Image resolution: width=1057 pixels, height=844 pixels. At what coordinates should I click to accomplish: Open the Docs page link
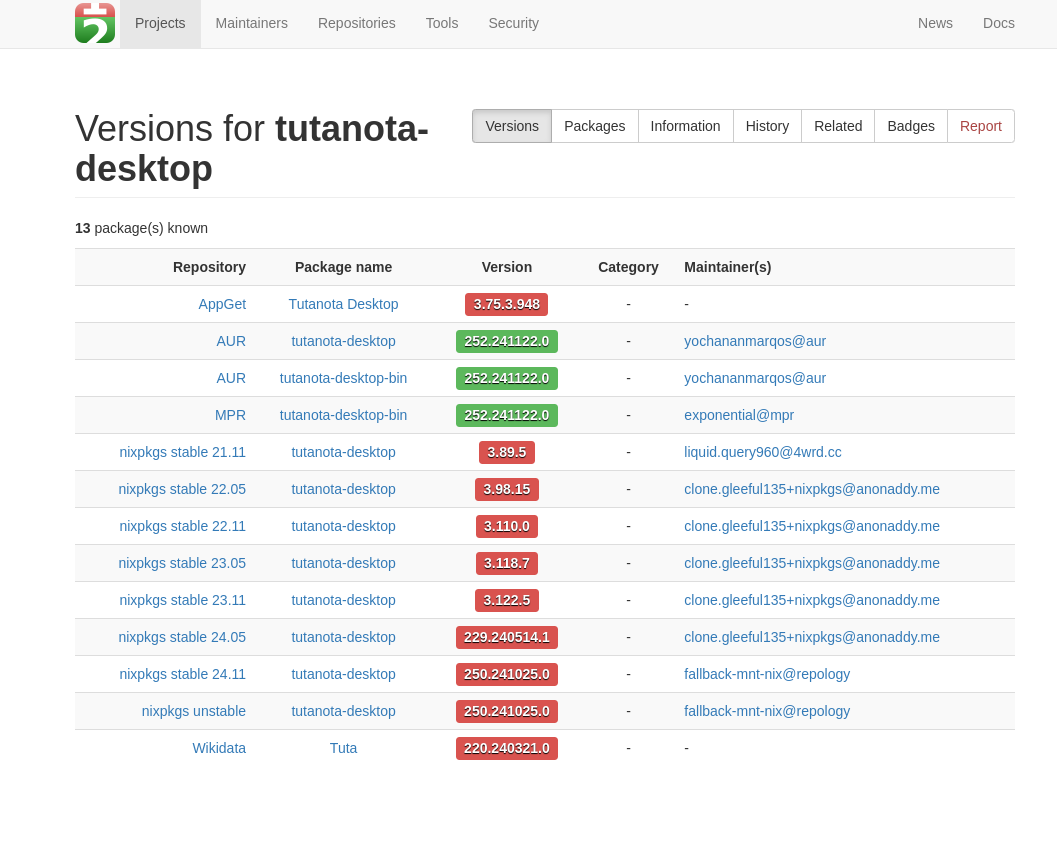998,23
